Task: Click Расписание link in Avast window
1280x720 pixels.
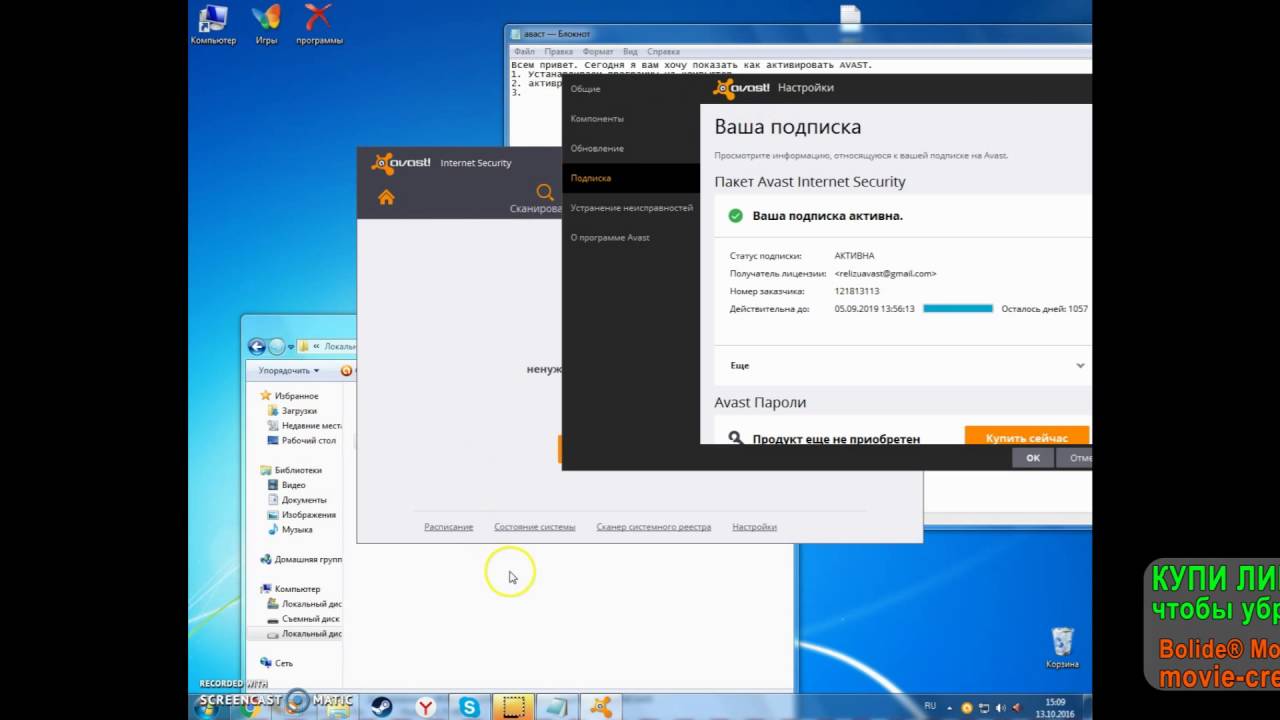Action: coord(448,527)
